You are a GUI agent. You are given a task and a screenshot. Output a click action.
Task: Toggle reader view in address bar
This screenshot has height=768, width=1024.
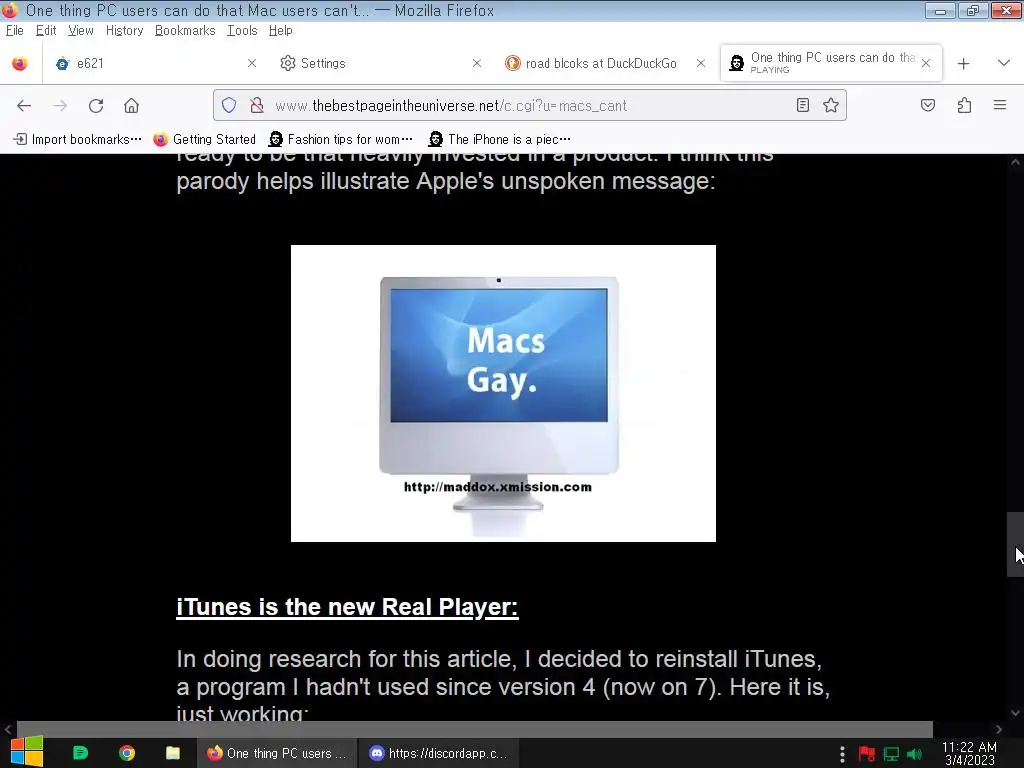click(x=803, y=105)
